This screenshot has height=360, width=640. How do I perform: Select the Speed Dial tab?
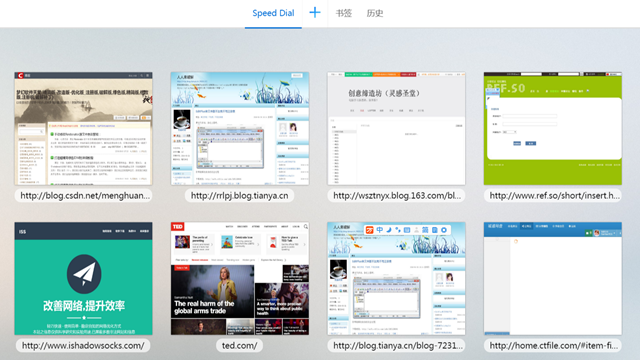(273, 13)
